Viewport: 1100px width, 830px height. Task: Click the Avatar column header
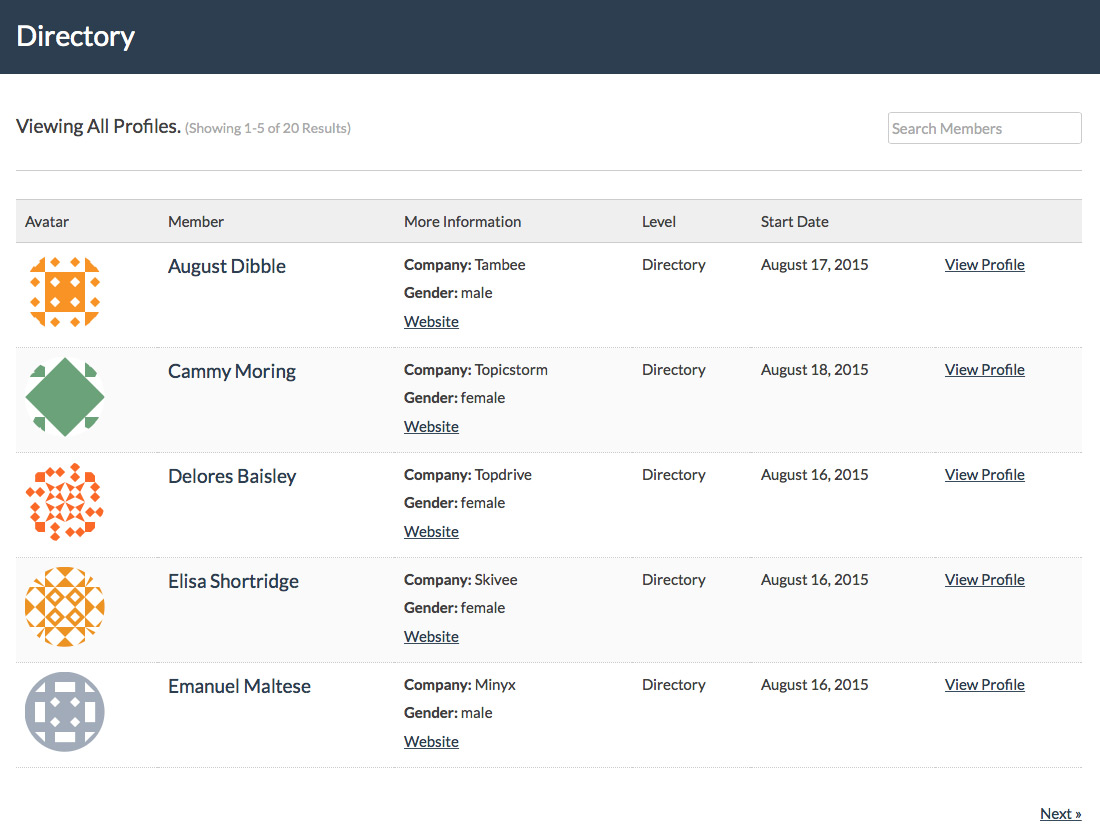tap(47, 222)
